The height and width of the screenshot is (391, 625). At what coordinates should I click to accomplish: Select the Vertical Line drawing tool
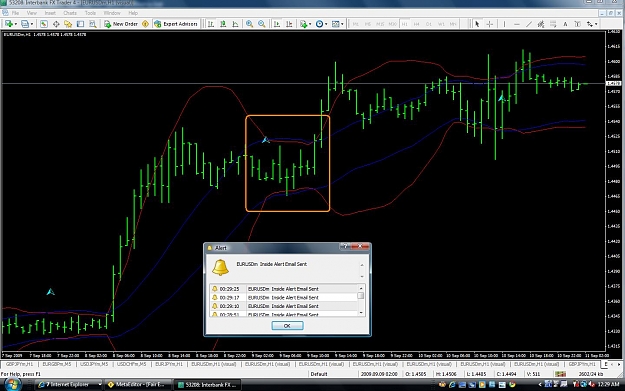click(504, 24)
